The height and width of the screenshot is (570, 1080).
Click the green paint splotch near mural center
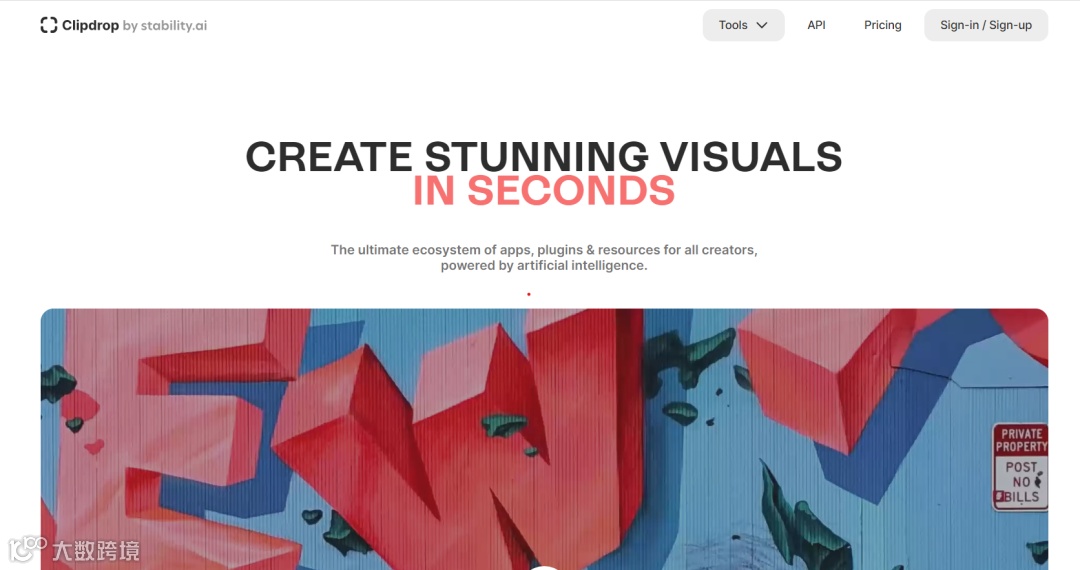[505, 425]
